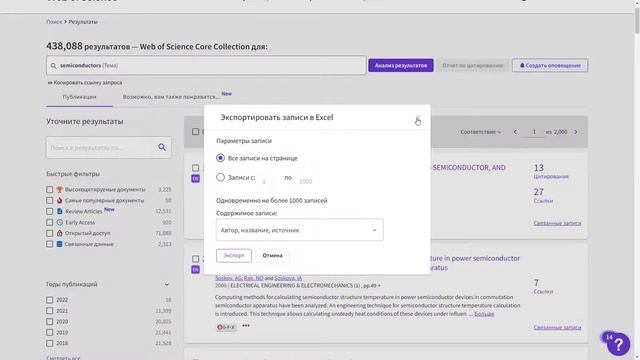Click the 'Поиск' breadcrumb link
640x360 pixels.
point(54,22)
